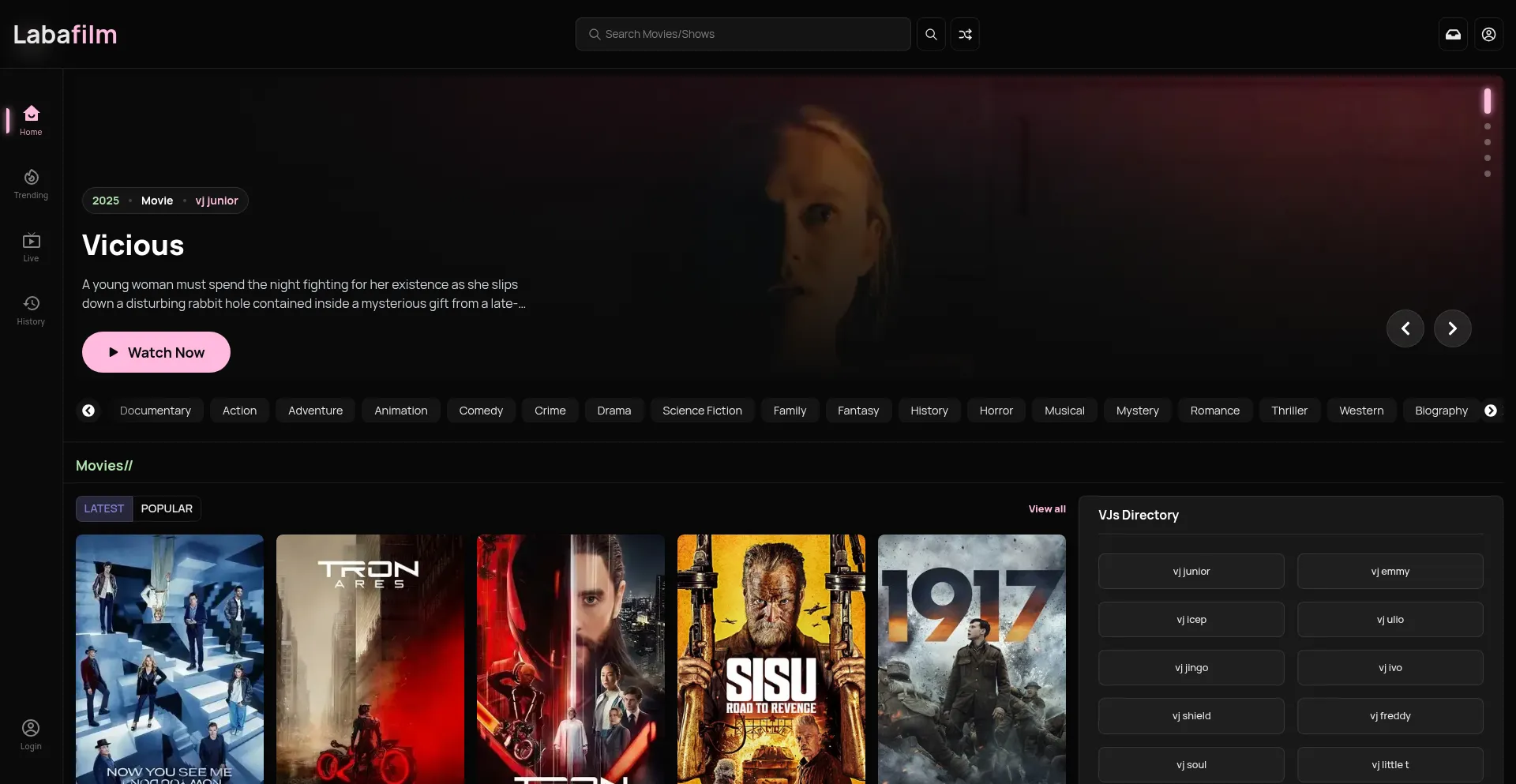Open History from the sidebar
The width and height of the screenshot is (1516, 784).
(31, 309)
